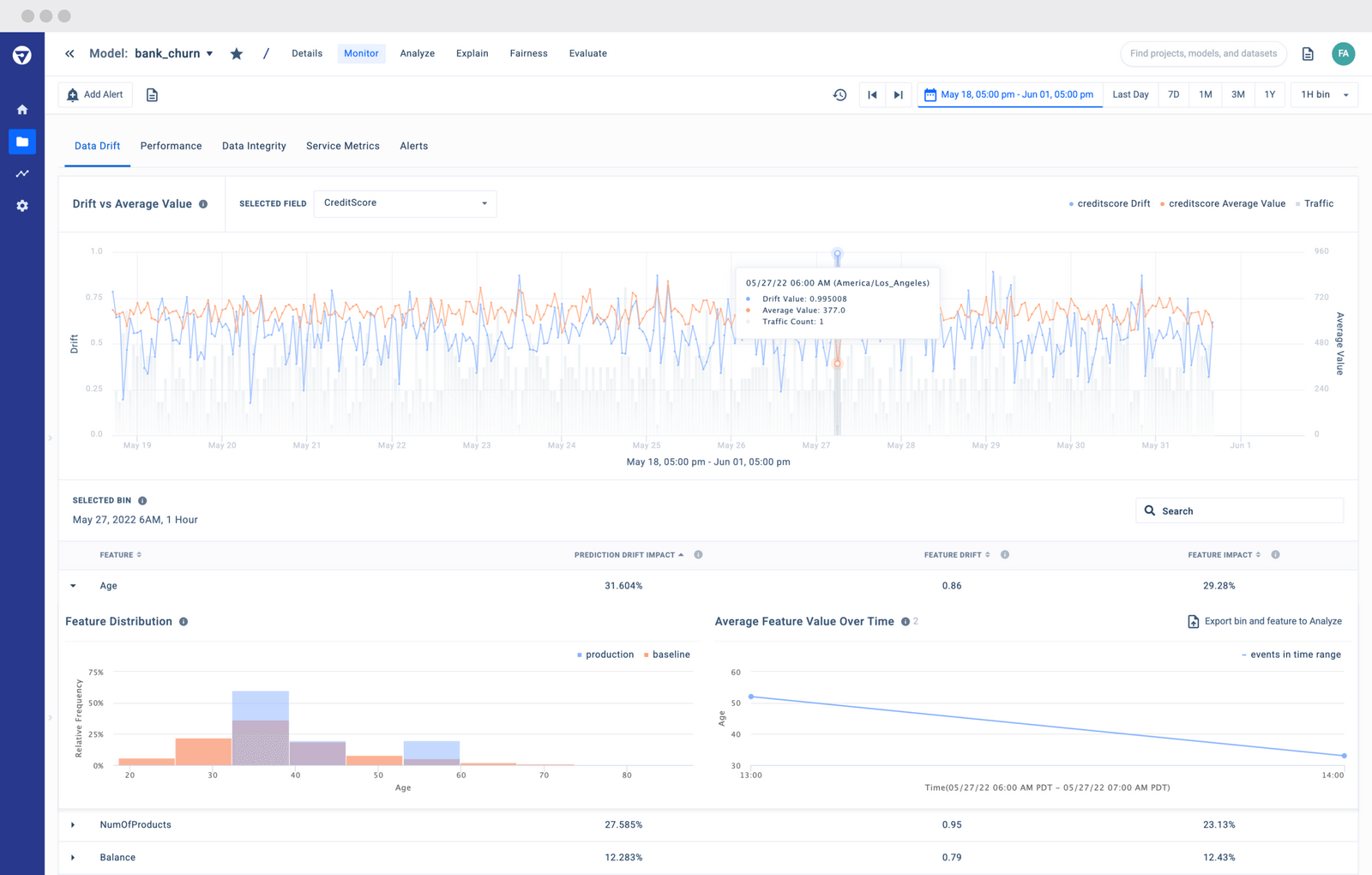Open the 1H bin dropdown

[1323, 94]
